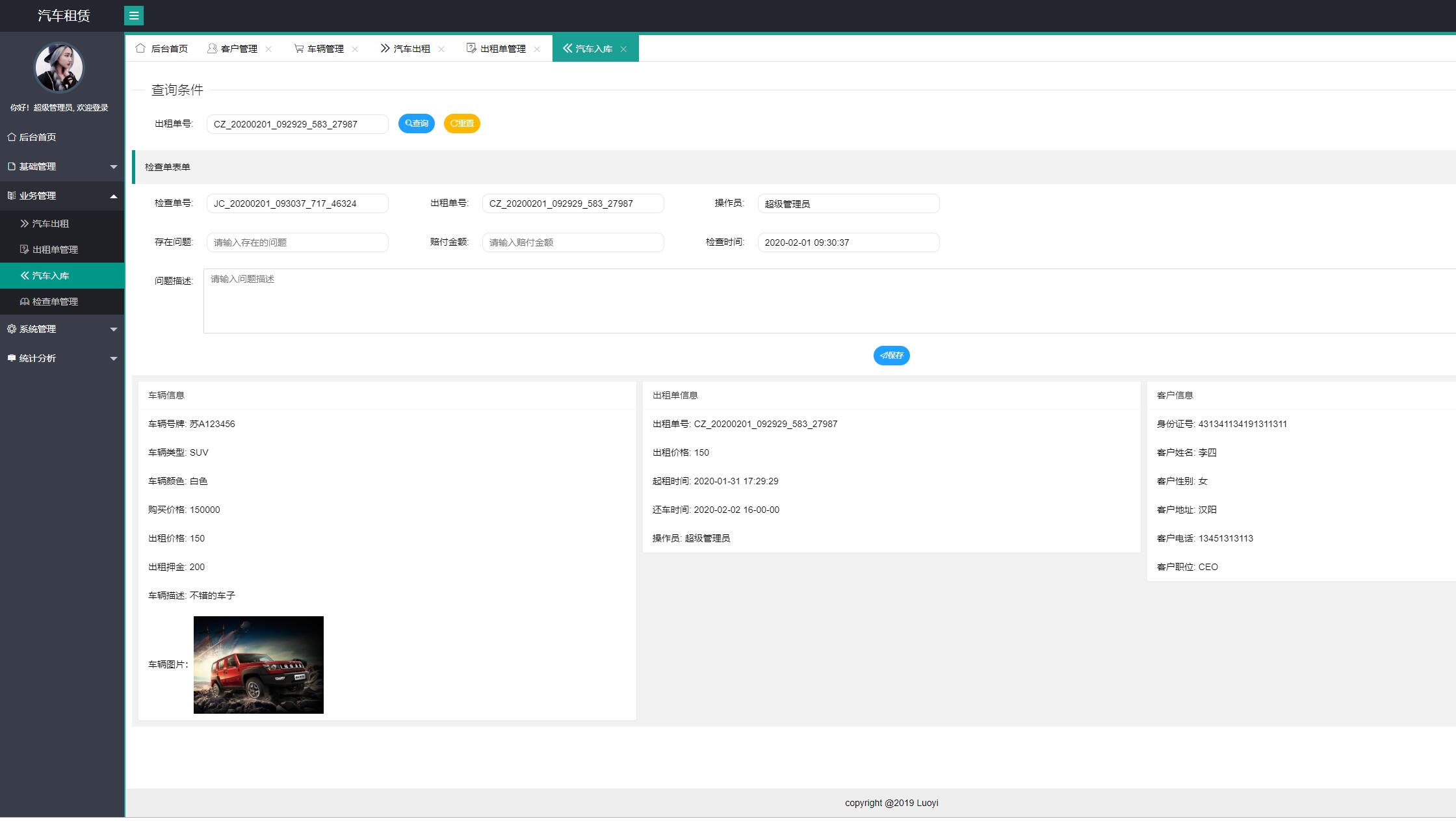Click the 保存 save button
This screenshot has width=1456, height=821.
coord(891,356)
